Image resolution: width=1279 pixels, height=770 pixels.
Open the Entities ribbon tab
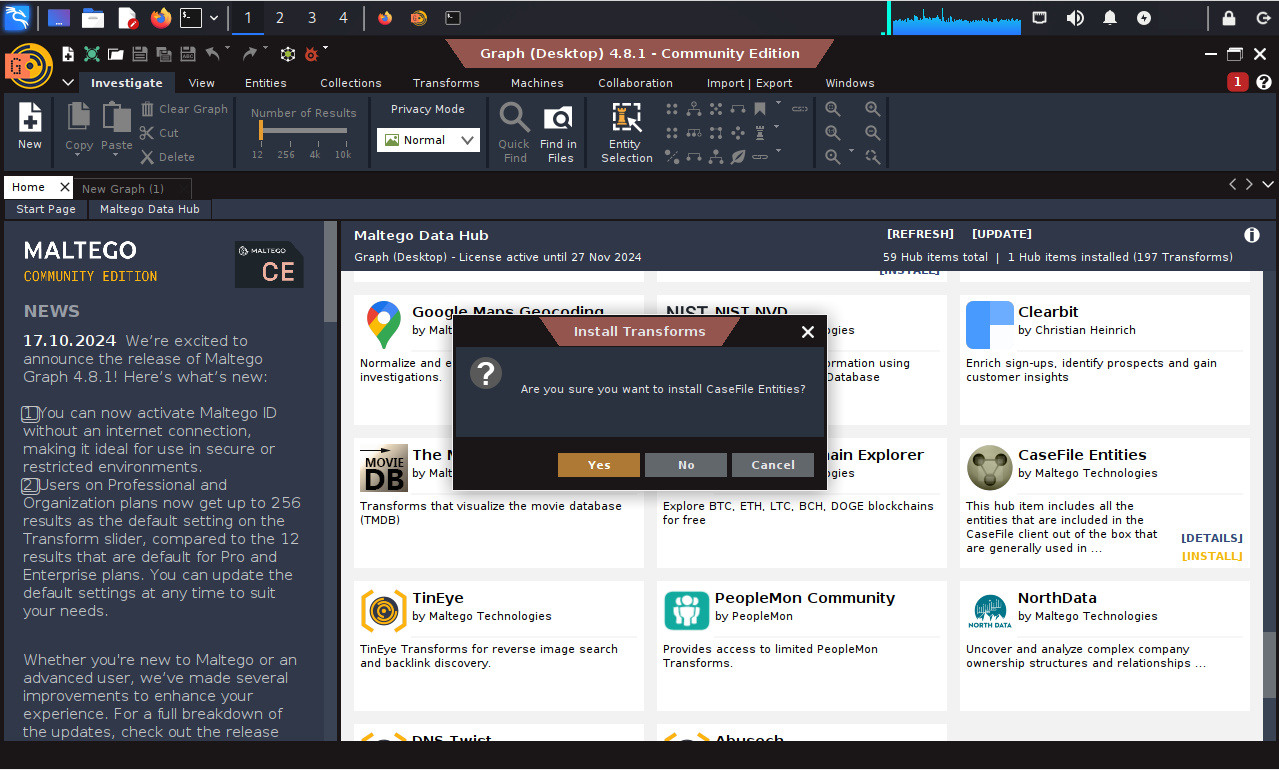[x=265, y=83]
